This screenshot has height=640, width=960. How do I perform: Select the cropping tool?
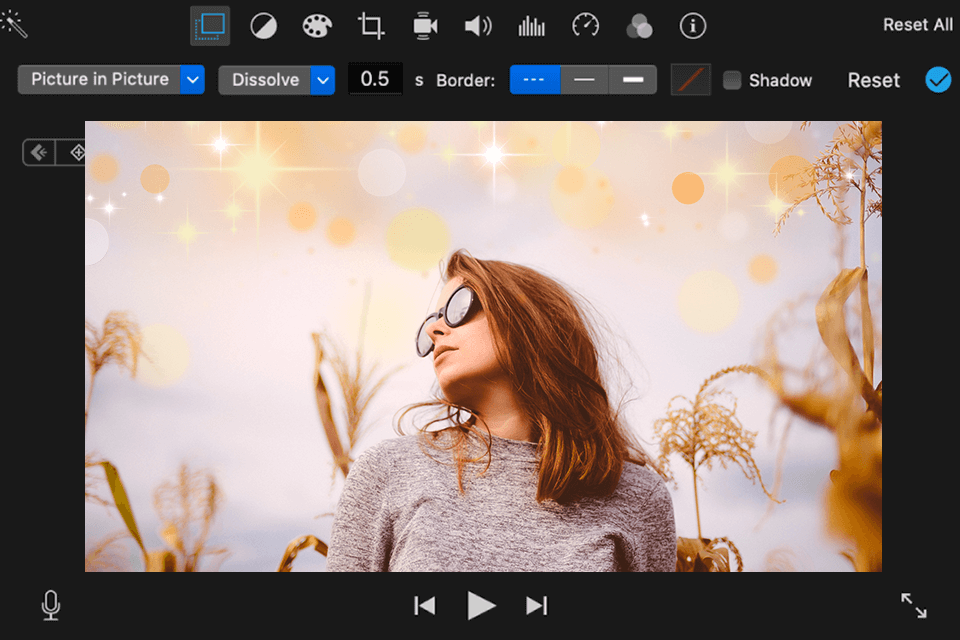370,26
